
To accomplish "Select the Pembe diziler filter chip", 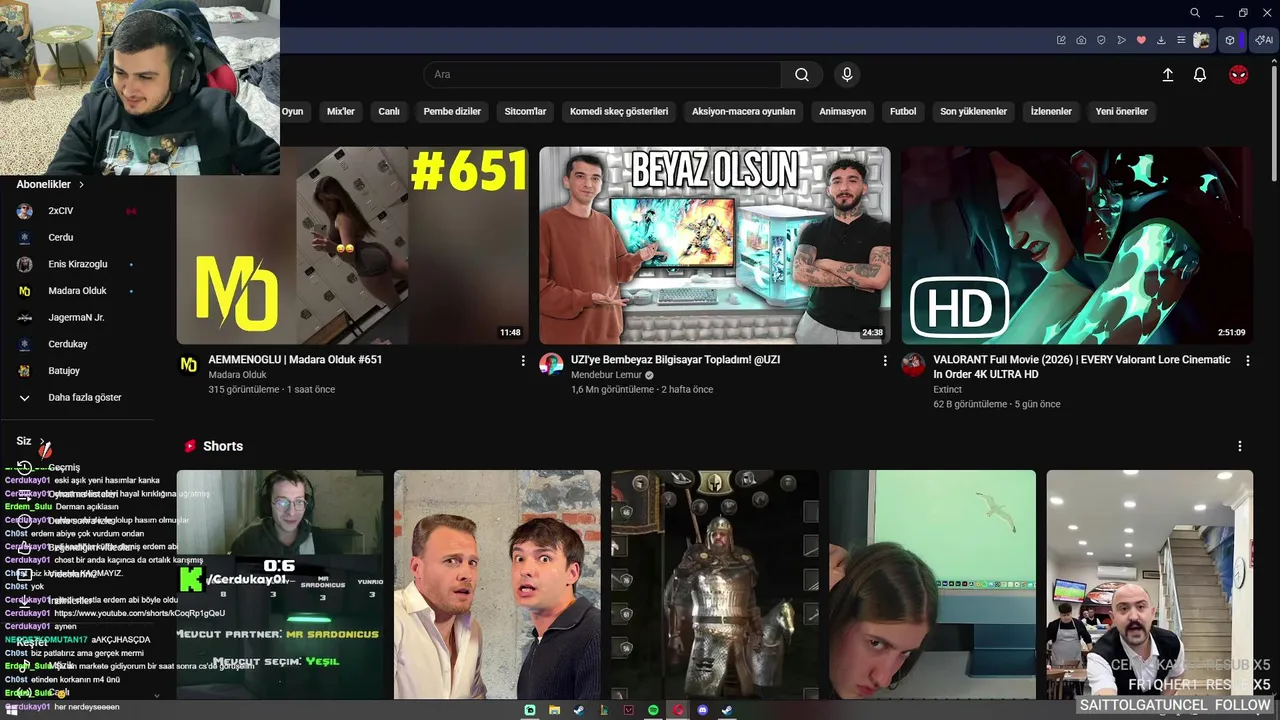I will (452, 112).
